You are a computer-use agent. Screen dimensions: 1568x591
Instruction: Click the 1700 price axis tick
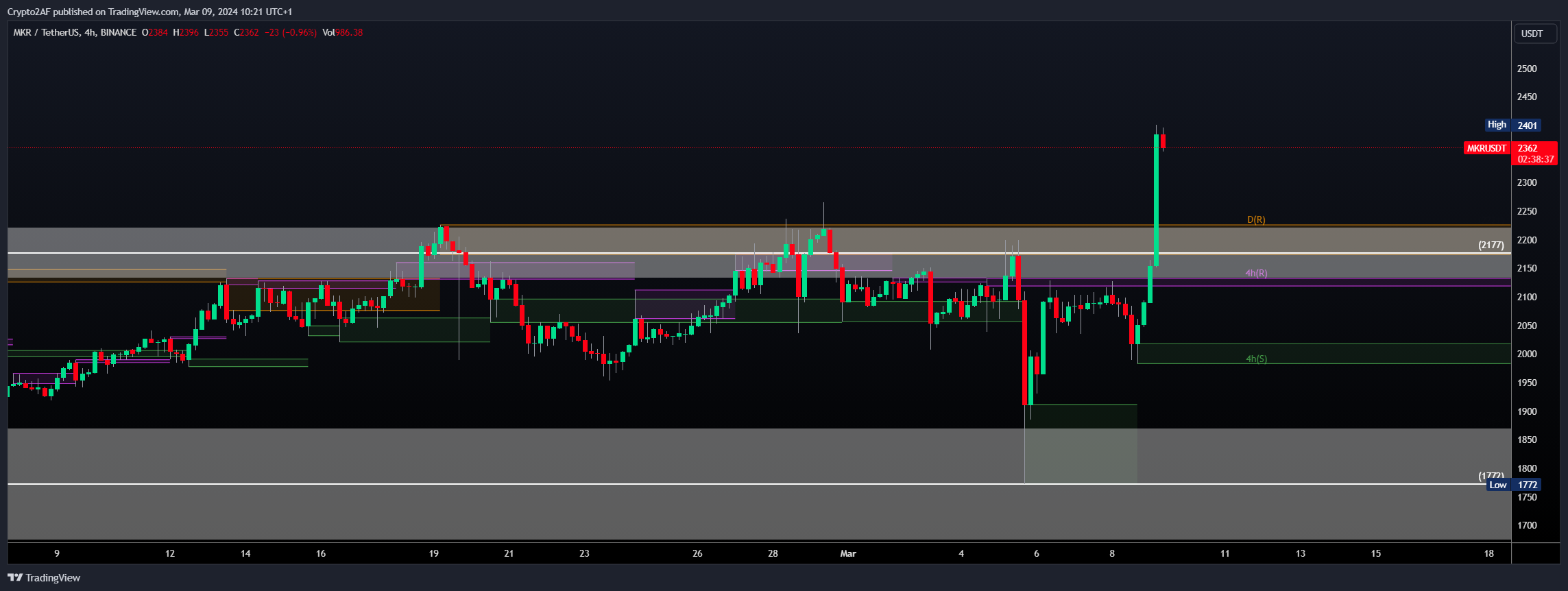(1527, 526)
